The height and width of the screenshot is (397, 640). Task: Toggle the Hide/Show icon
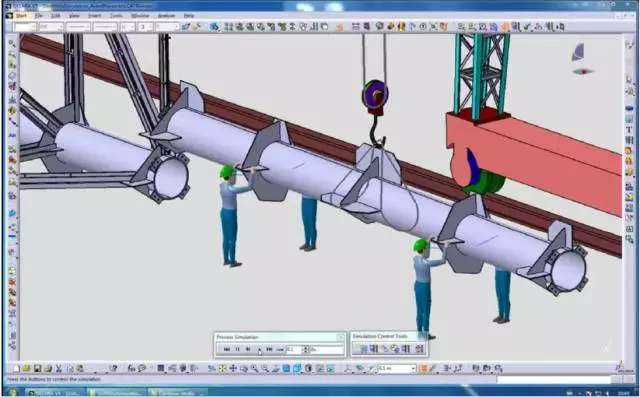click(x=319, y=368)
